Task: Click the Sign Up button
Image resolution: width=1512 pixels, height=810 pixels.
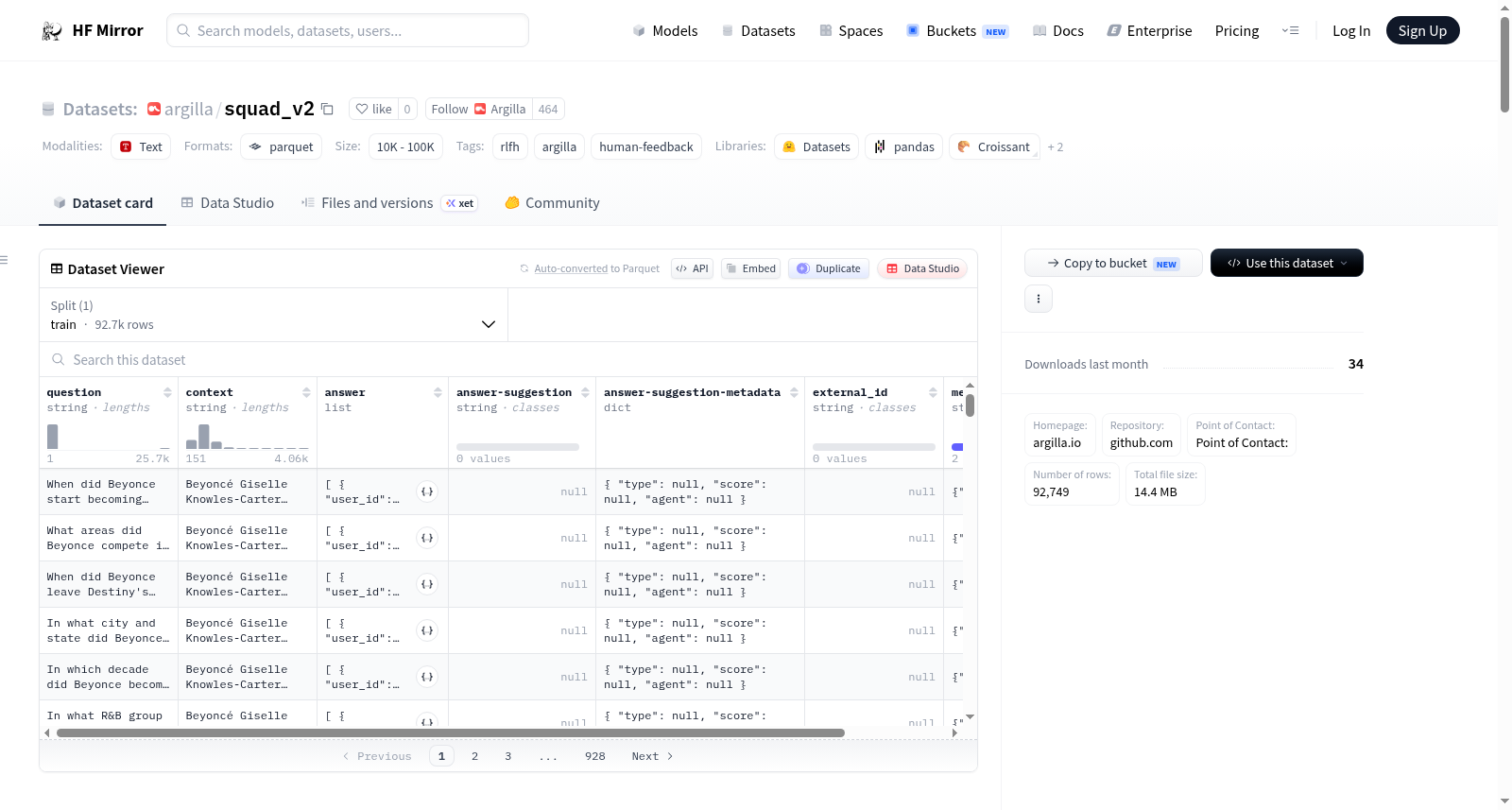Action: coord(1422,31)
